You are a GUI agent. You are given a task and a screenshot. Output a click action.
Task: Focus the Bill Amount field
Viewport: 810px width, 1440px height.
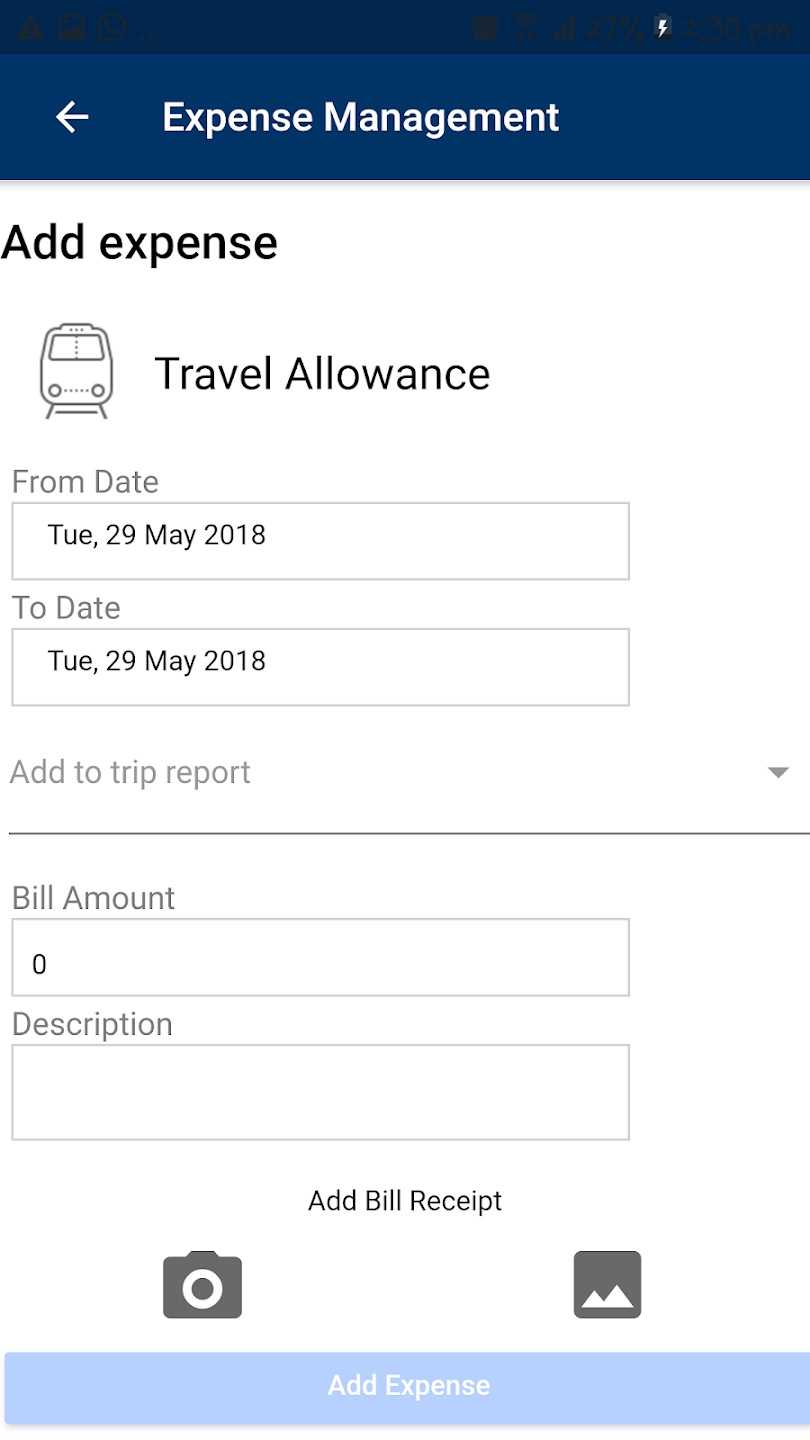(320, 957)
